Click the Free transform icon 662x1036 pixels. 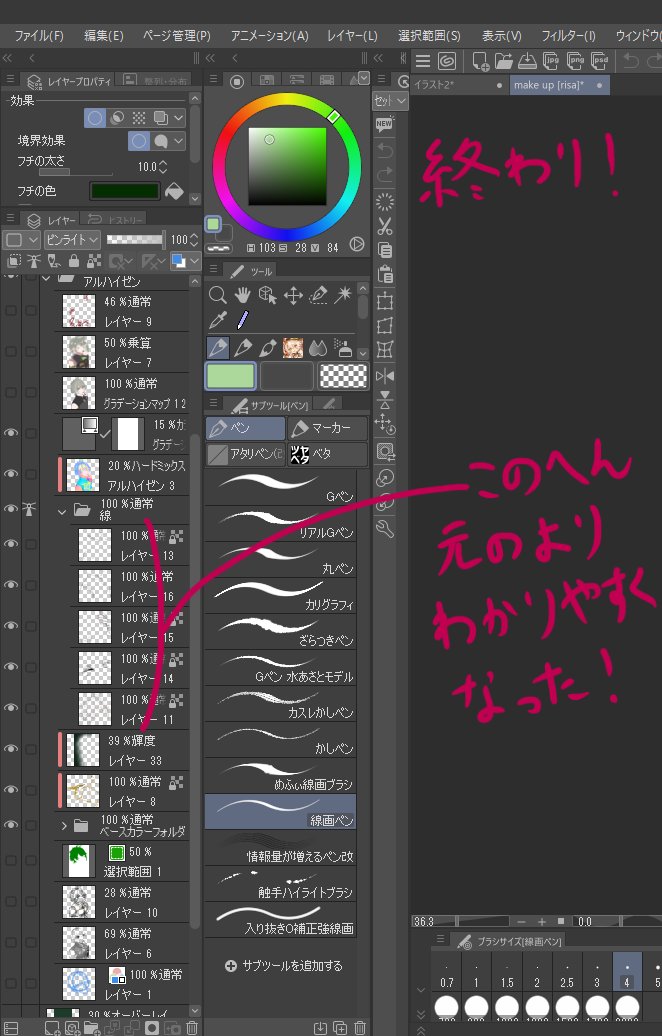[x=385, y=326]
